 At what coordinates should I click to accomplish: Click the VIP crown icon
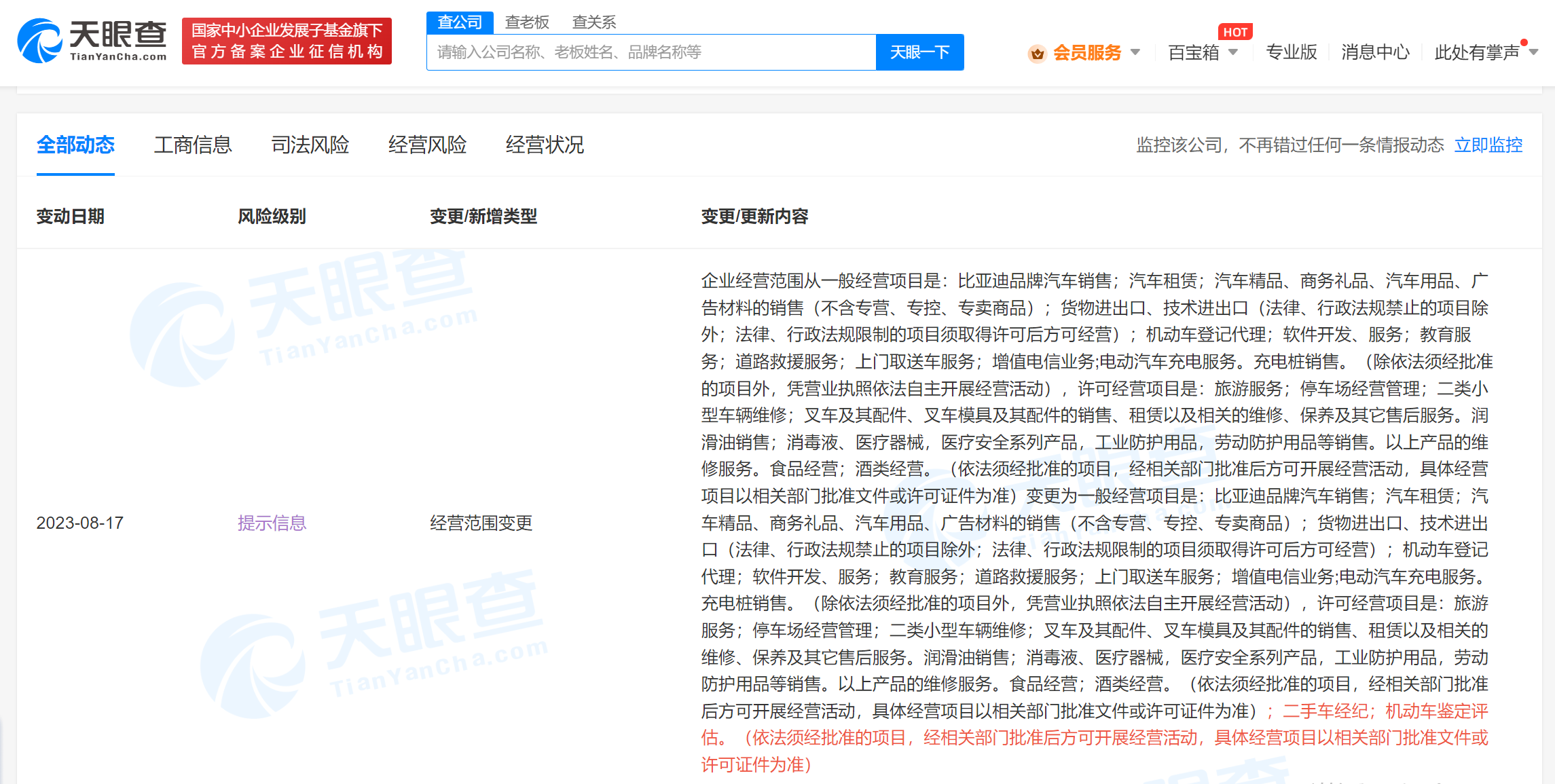[1037, 53]
